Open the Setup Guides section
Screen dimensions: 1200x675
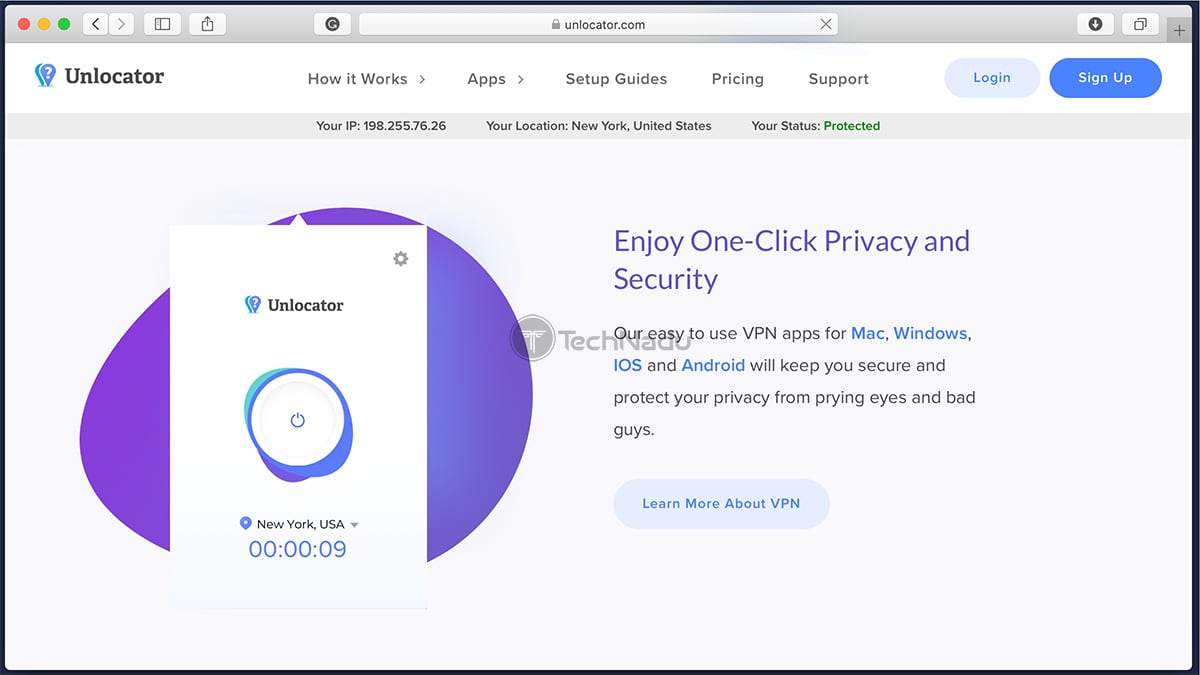tap(616, 79)
